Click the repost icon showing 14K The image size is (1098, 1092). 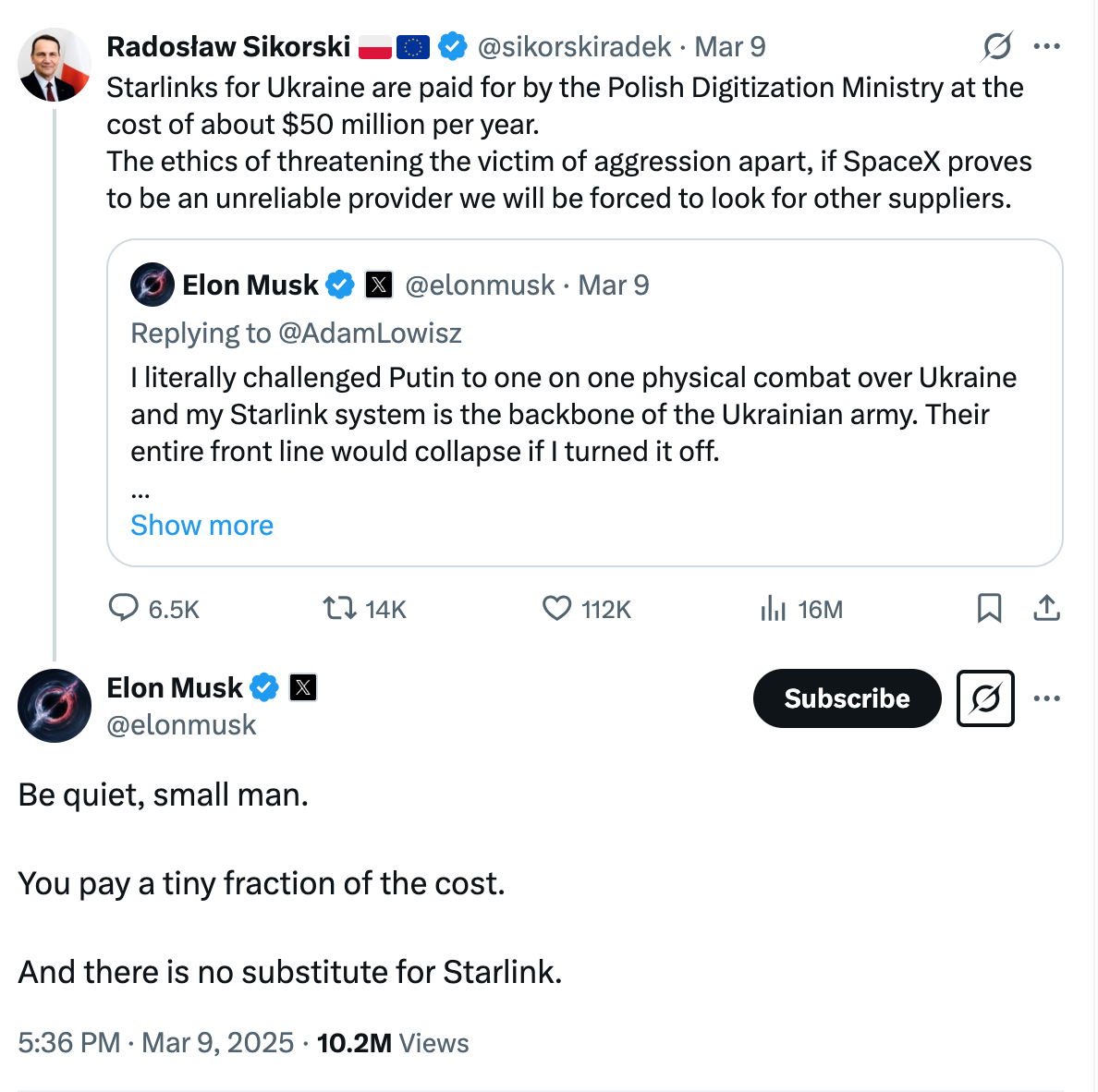click(339, 608)
